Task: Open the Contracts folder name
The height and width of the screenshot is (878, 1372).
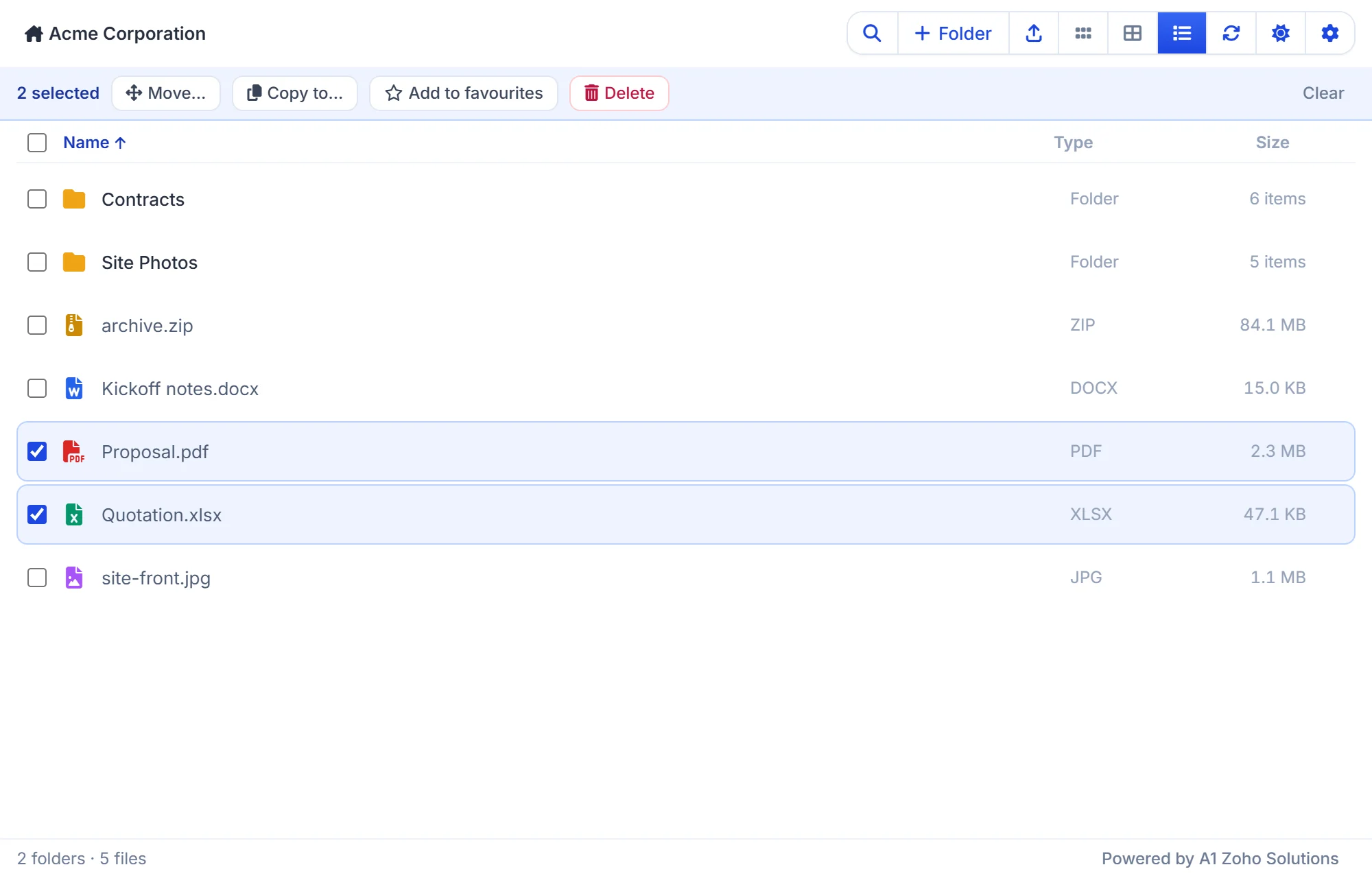Action: click(143, 200)
